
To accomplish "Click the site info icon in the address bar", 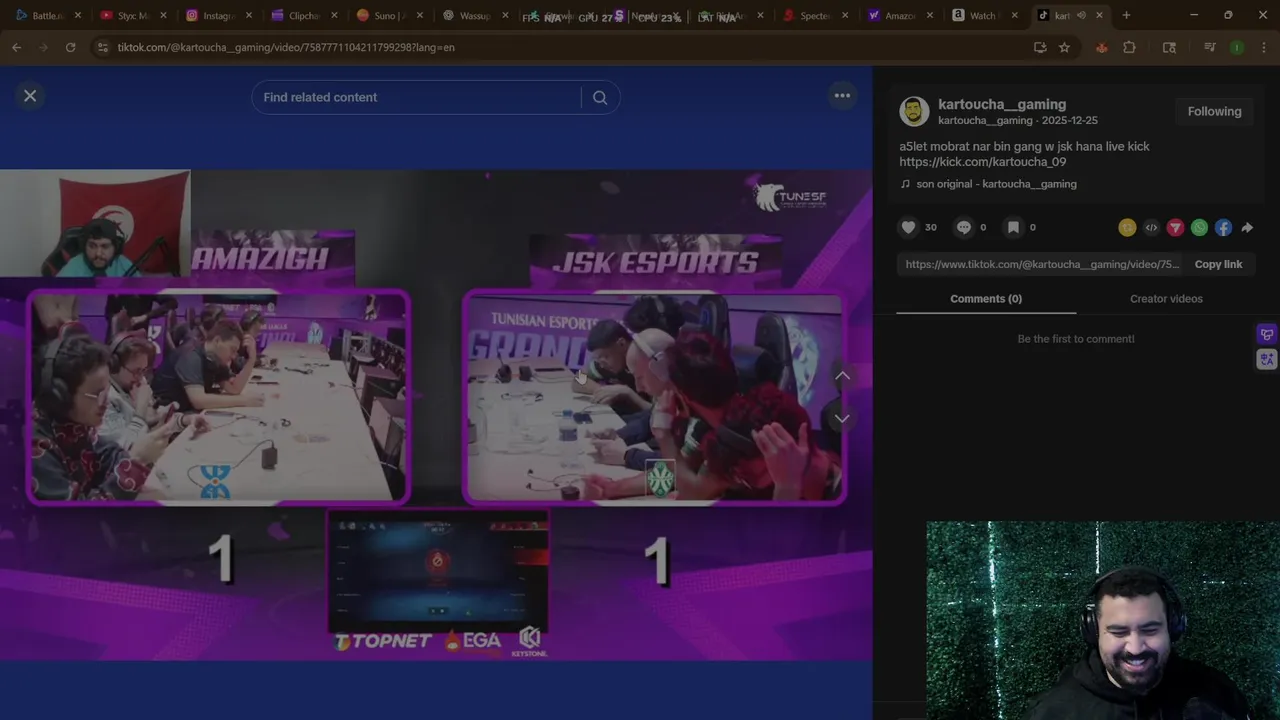I will 101,47.
